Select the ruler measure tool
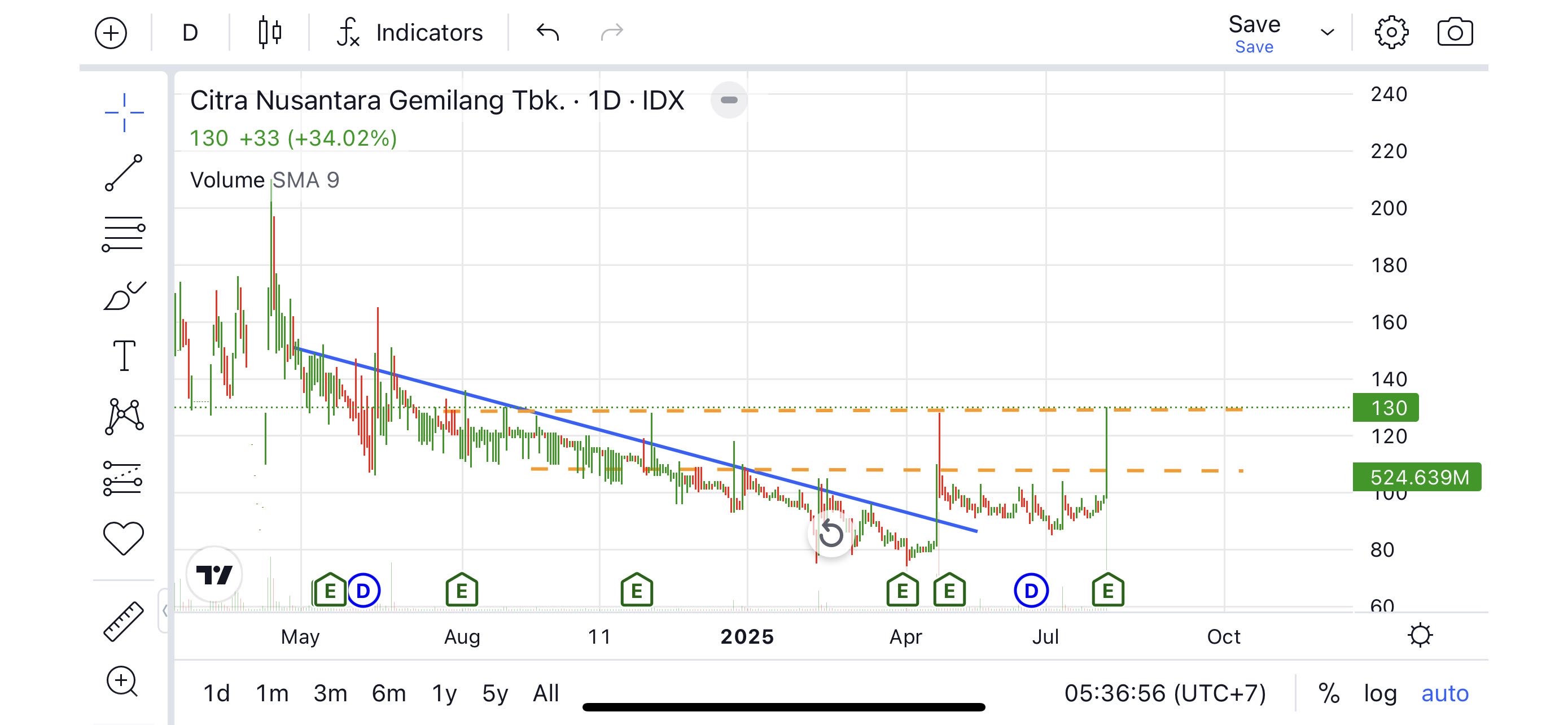The height and width of the screenshot is (725, 1568). pos(124,622)
